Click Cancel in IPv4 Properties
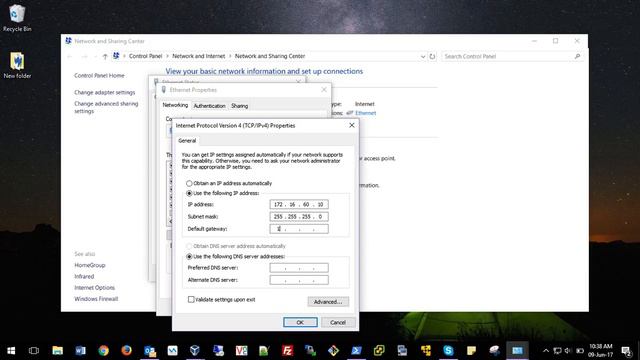 pos(338,322)
